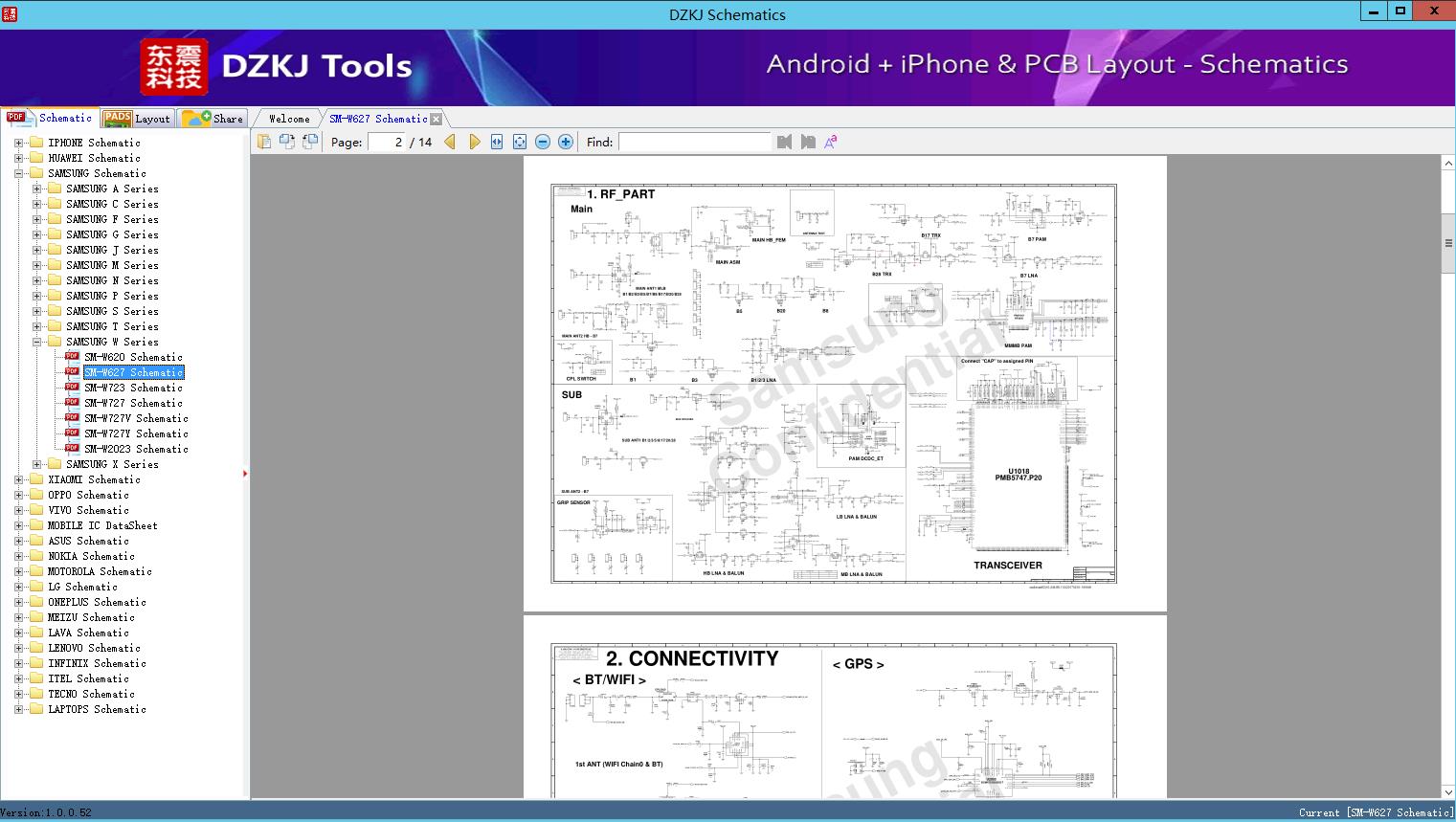This screenshot has width=1456, height=822.
Task: Open the Welcome document tab
Action: tap(289, 119)
